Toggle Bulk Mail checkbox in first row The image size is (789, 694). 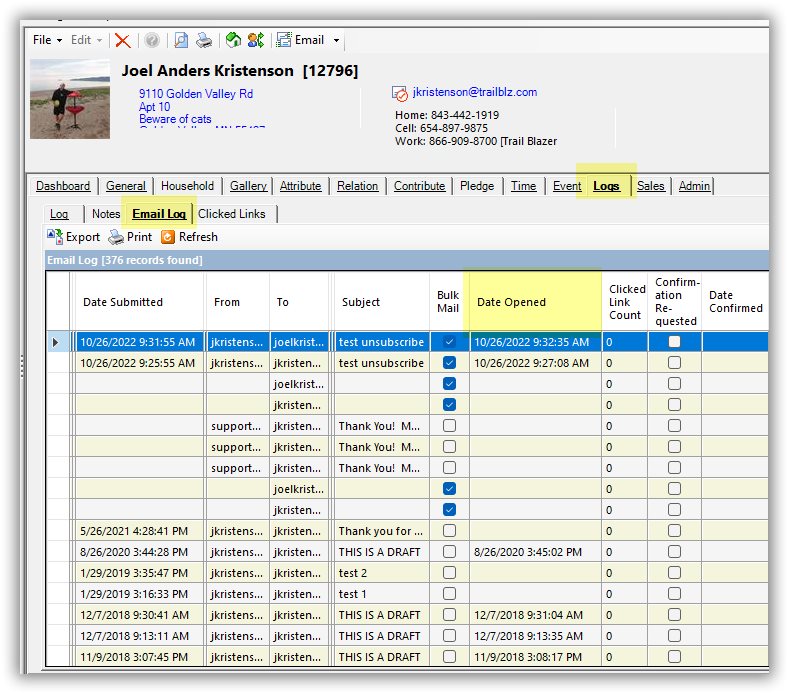coord(449,342)
